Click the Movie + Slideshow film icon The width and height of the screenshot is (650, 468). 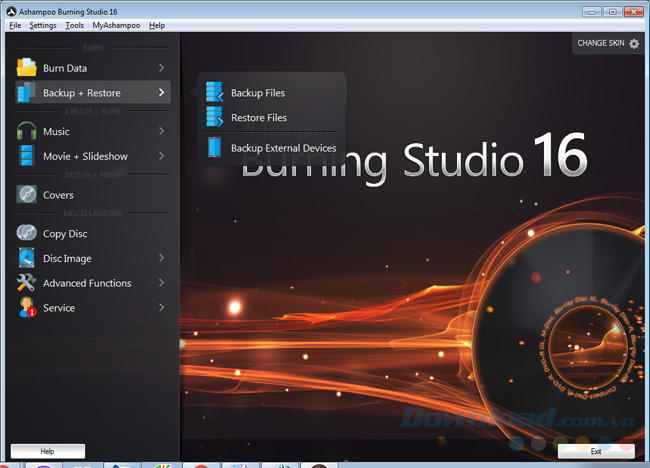click(26, 156)
